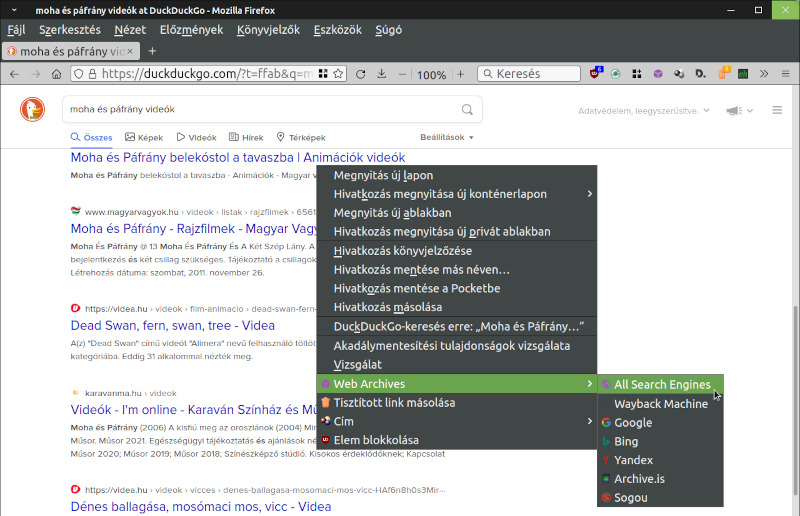Open the Fájl menu
800x516 pixels.
[x=16, y=30]
